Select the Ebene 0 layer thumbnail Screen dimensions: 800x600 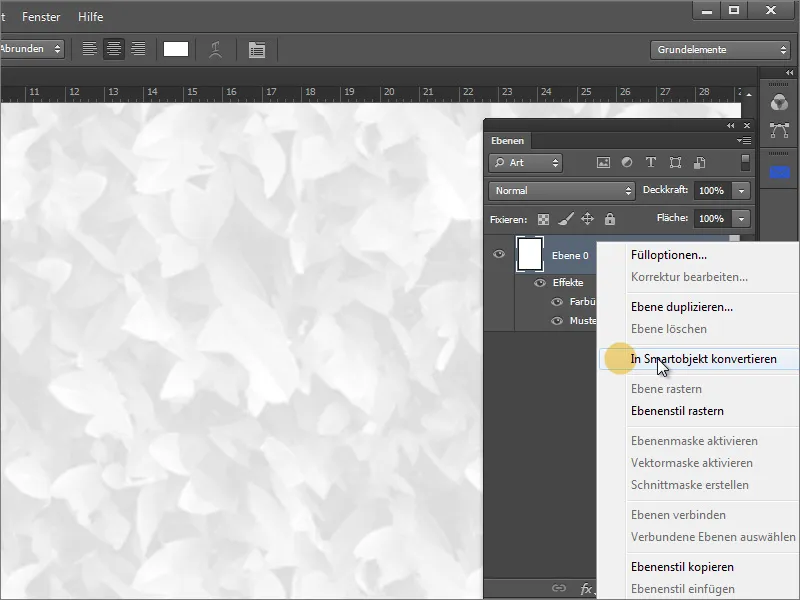pyautogui.click(x=530, y=254)
